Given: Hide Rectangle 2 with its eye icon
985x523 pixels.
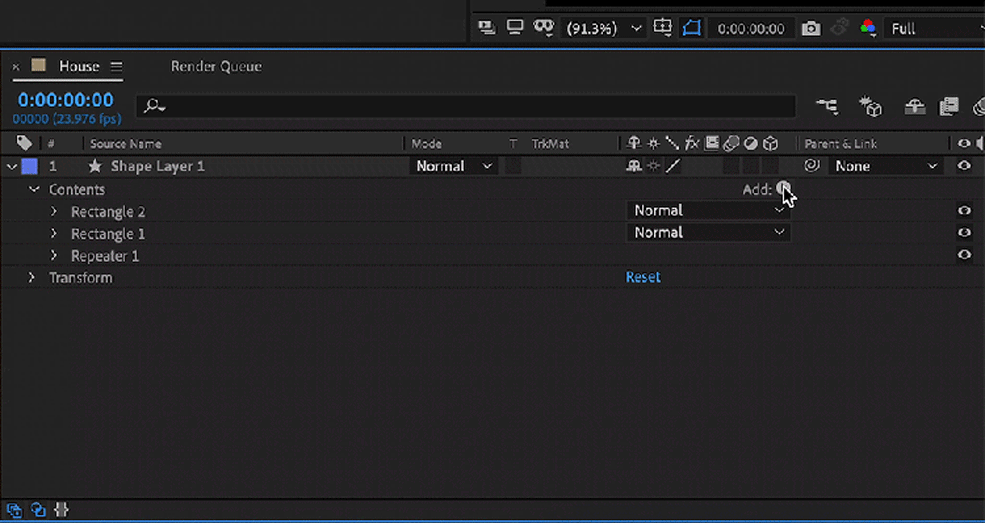Looking at the screenshot, I should pos(964,210).
